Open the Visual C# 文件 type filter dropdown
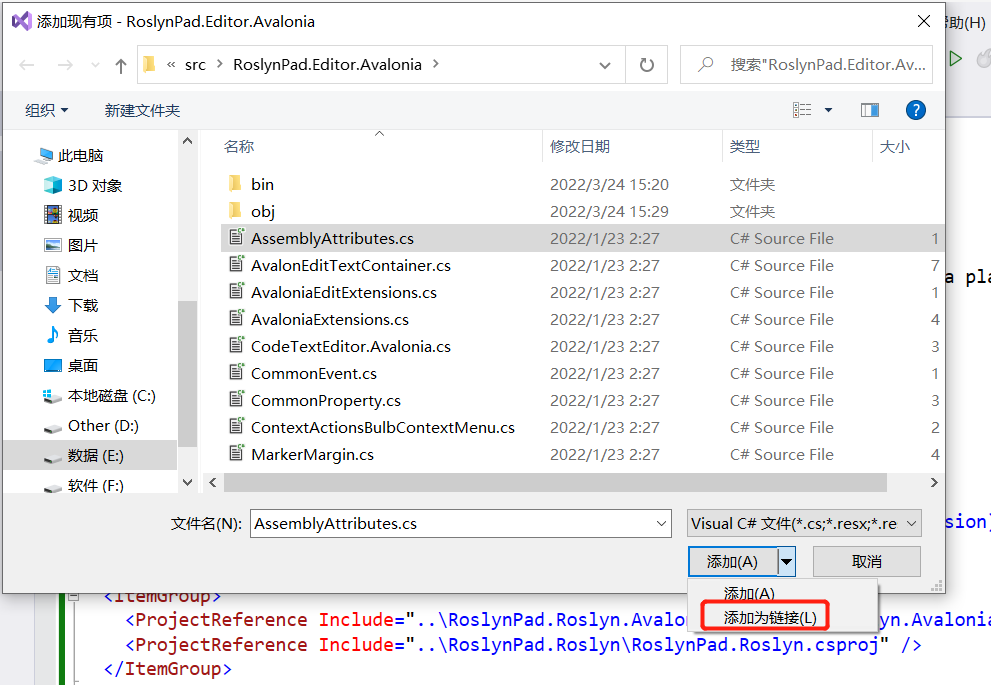The height and width of the screenshot is (685, 991). pos(804,524)
